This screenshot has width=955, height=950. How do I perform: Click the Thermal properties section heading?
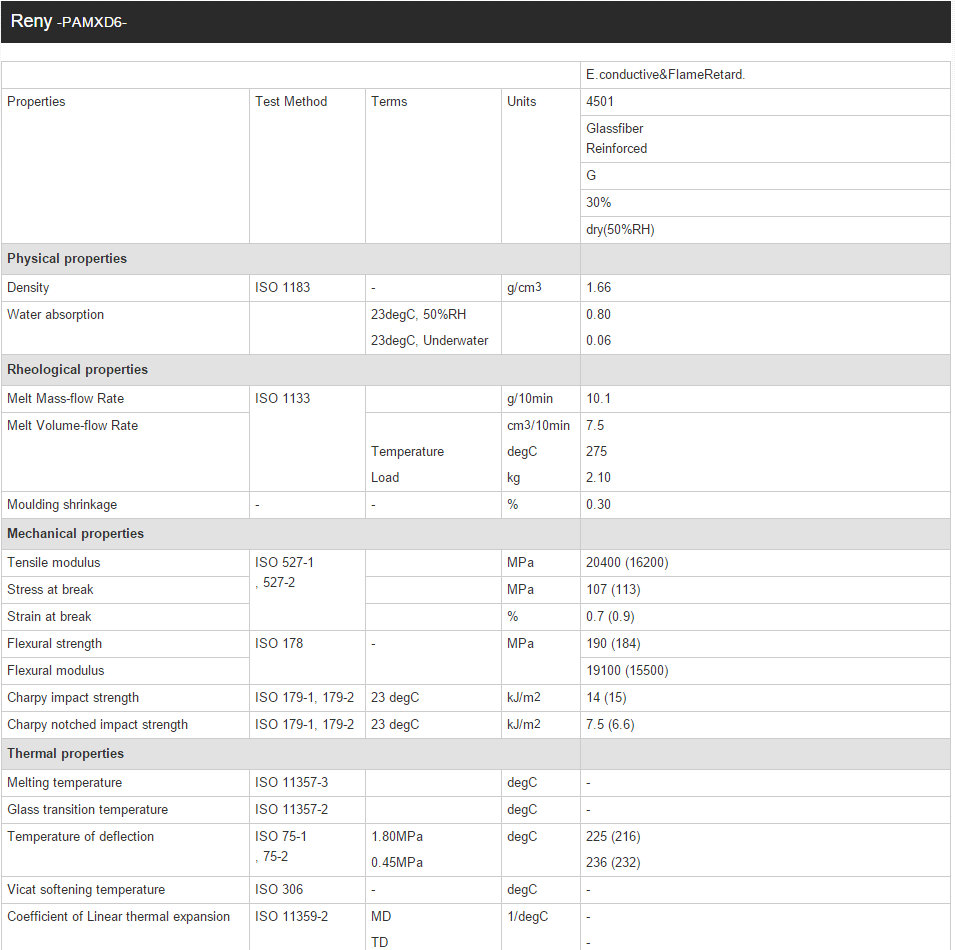click(x=65, y=753)
